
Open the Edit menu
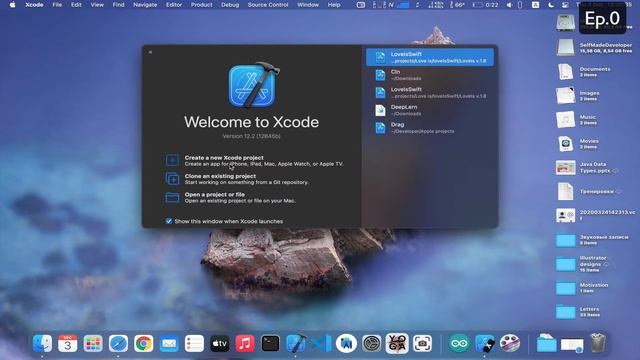76,5
